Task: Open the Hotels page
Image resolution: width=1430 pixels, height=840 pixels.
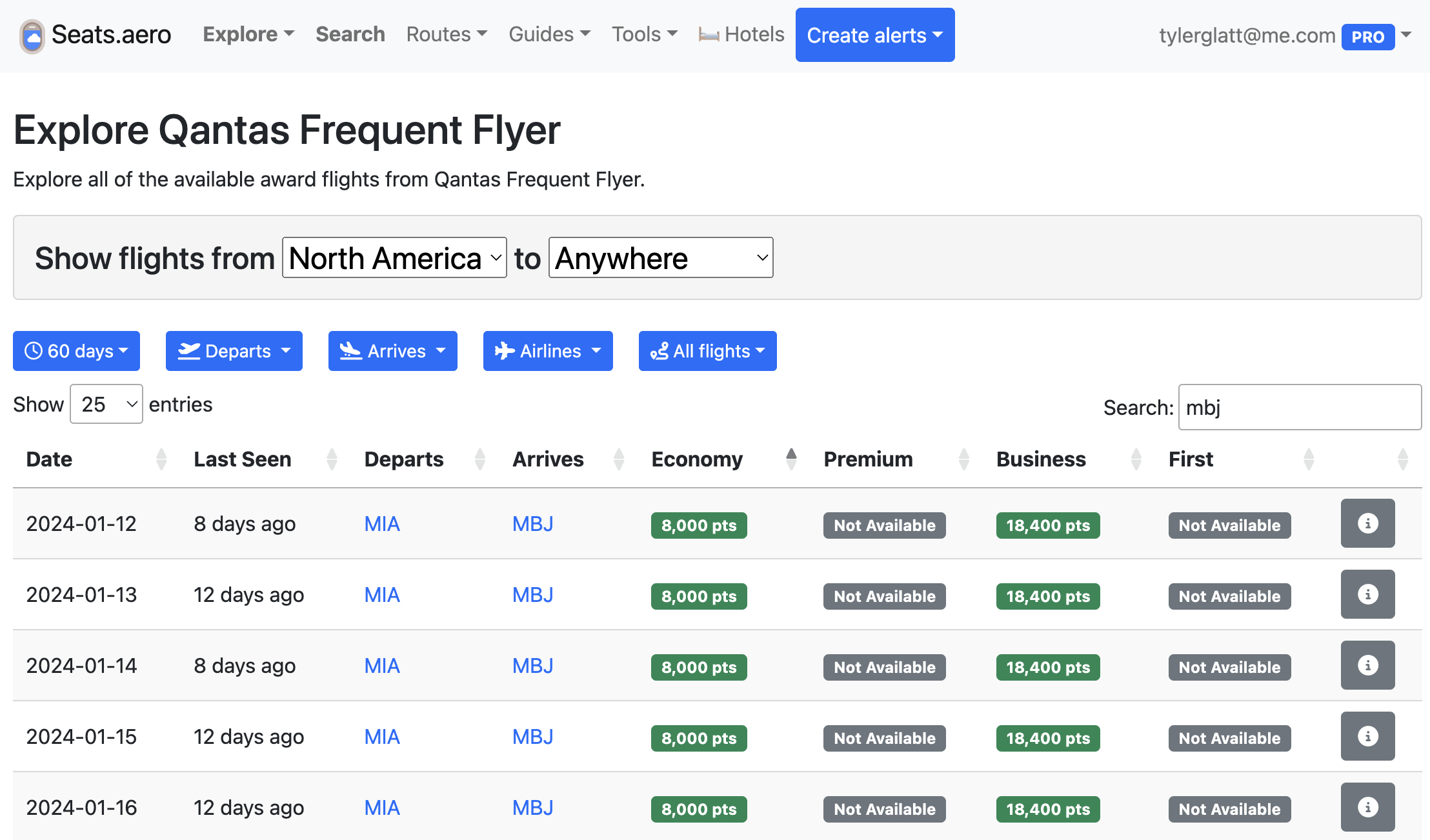Action: tap(741, 34)
